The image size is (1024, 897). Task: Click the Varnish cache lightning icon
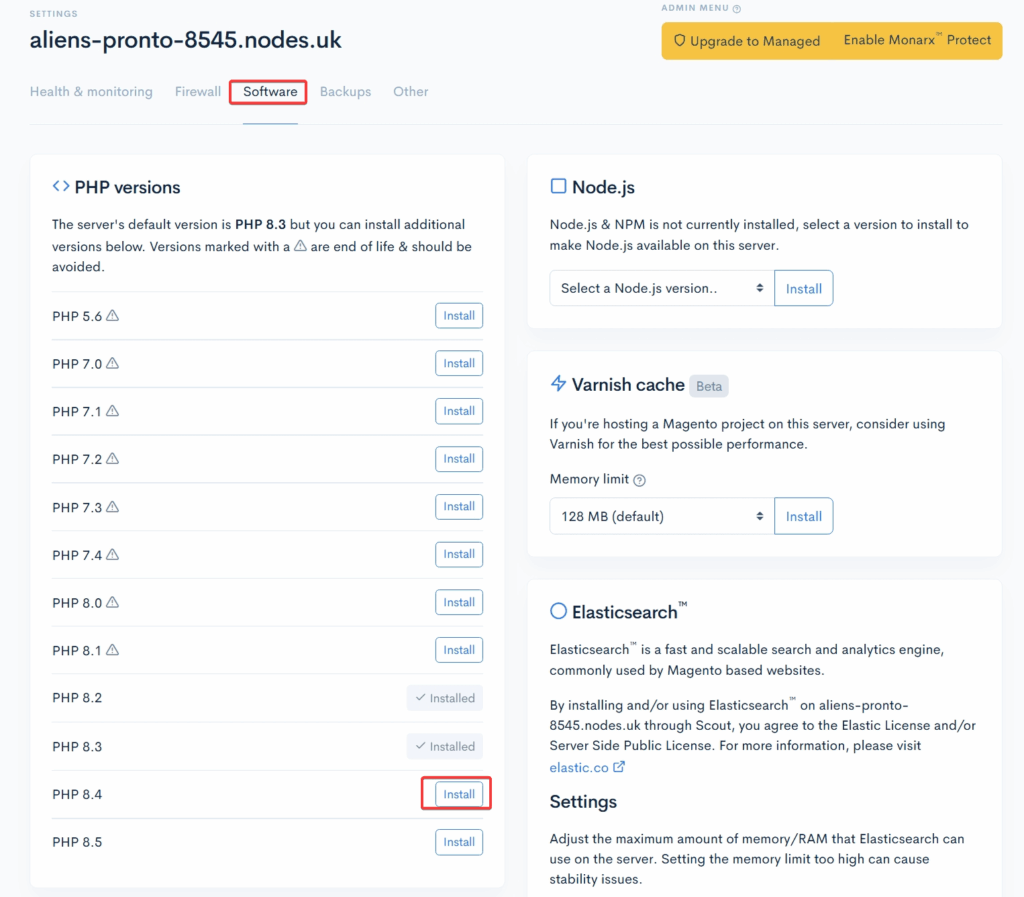(559, 384)
